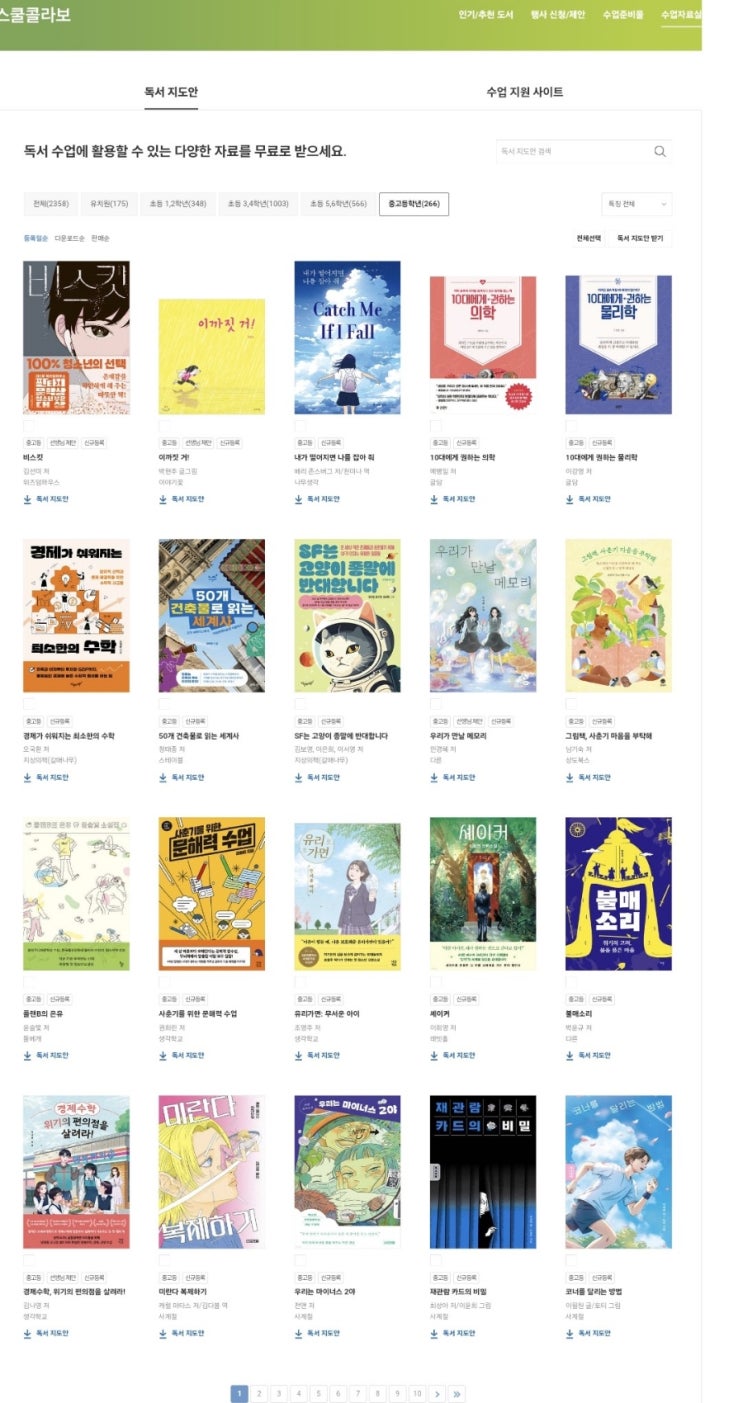743x1403 pixels.
Task: Jump to last page double-arrow
Action: [457, 1393]
